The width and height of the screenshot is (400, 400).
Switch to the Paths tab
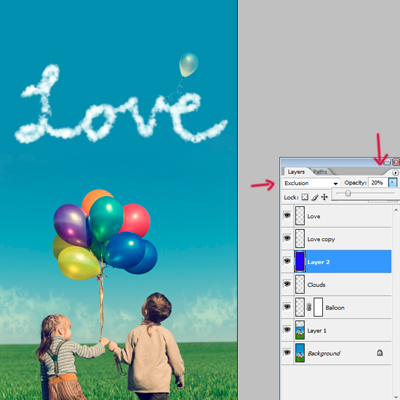coord(320,172)
